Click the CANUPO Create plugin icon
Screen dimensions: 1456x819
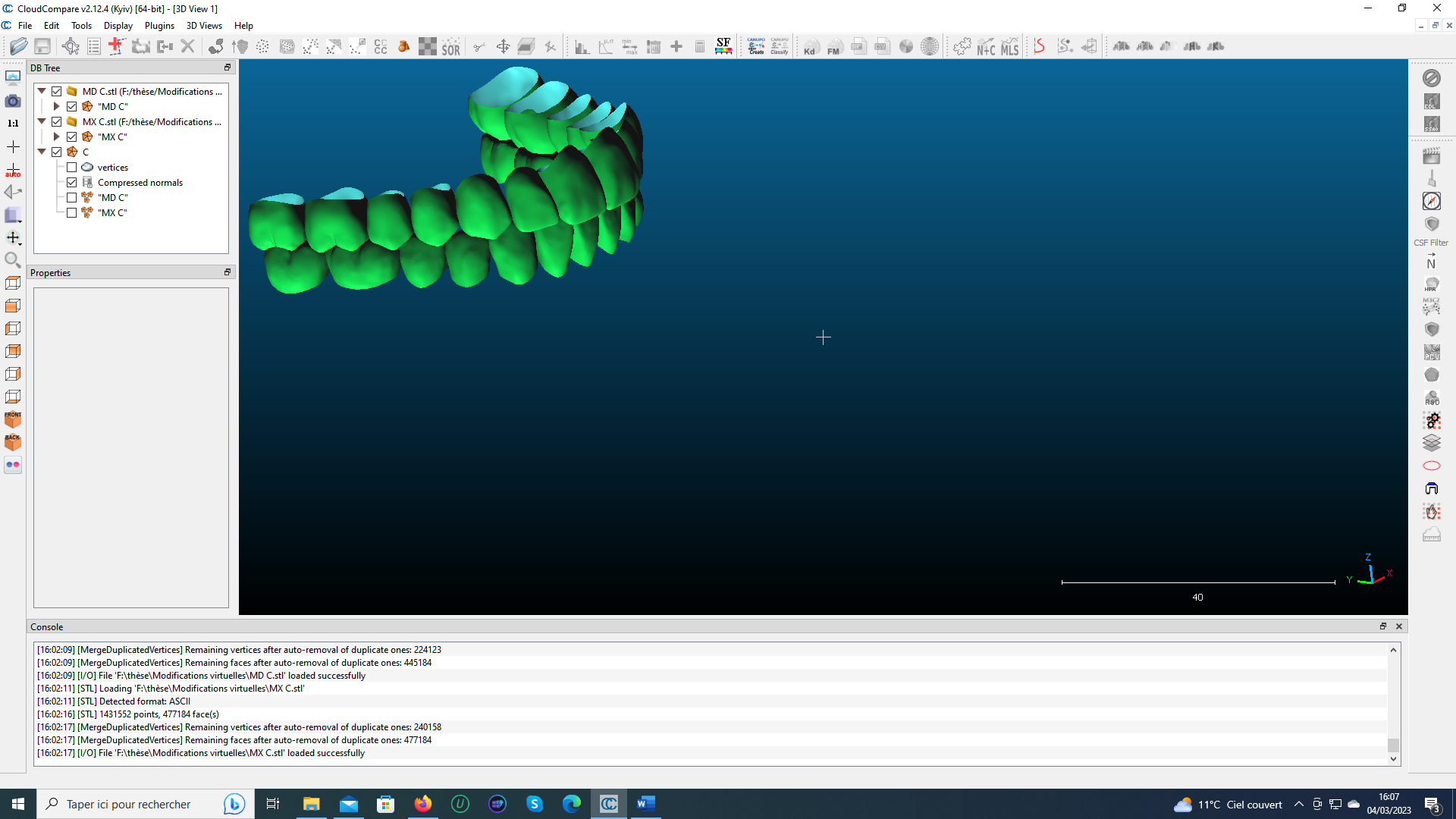point(756,46)
